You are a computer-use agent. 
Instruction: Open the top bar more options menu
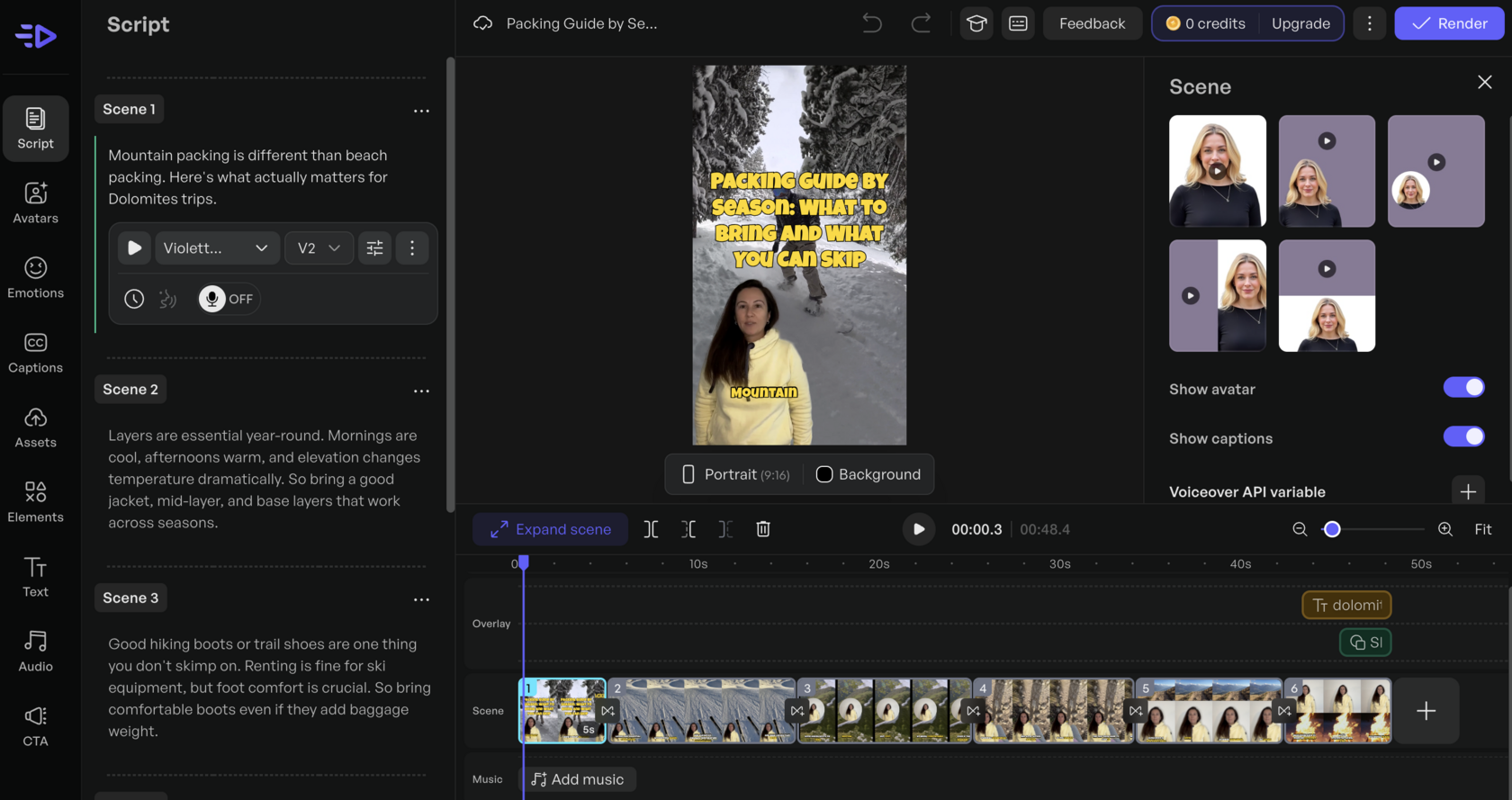1370,23
